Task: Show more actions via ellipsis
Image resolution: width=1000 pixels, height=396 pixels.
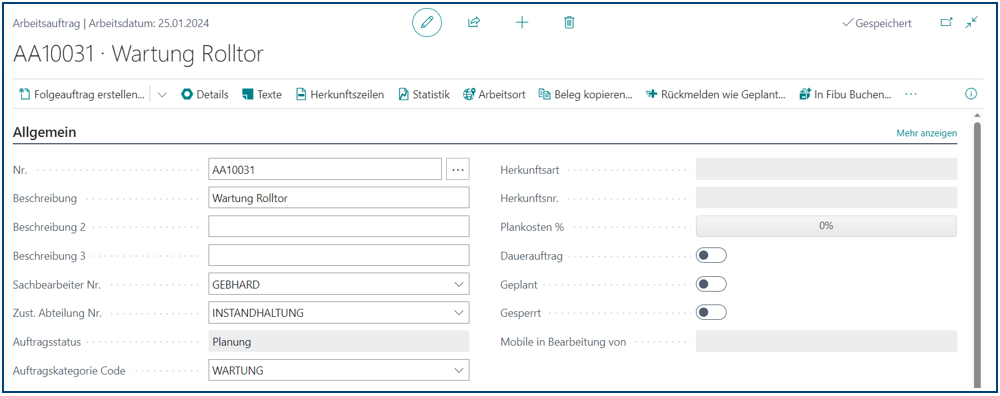Action: [911, 94]
